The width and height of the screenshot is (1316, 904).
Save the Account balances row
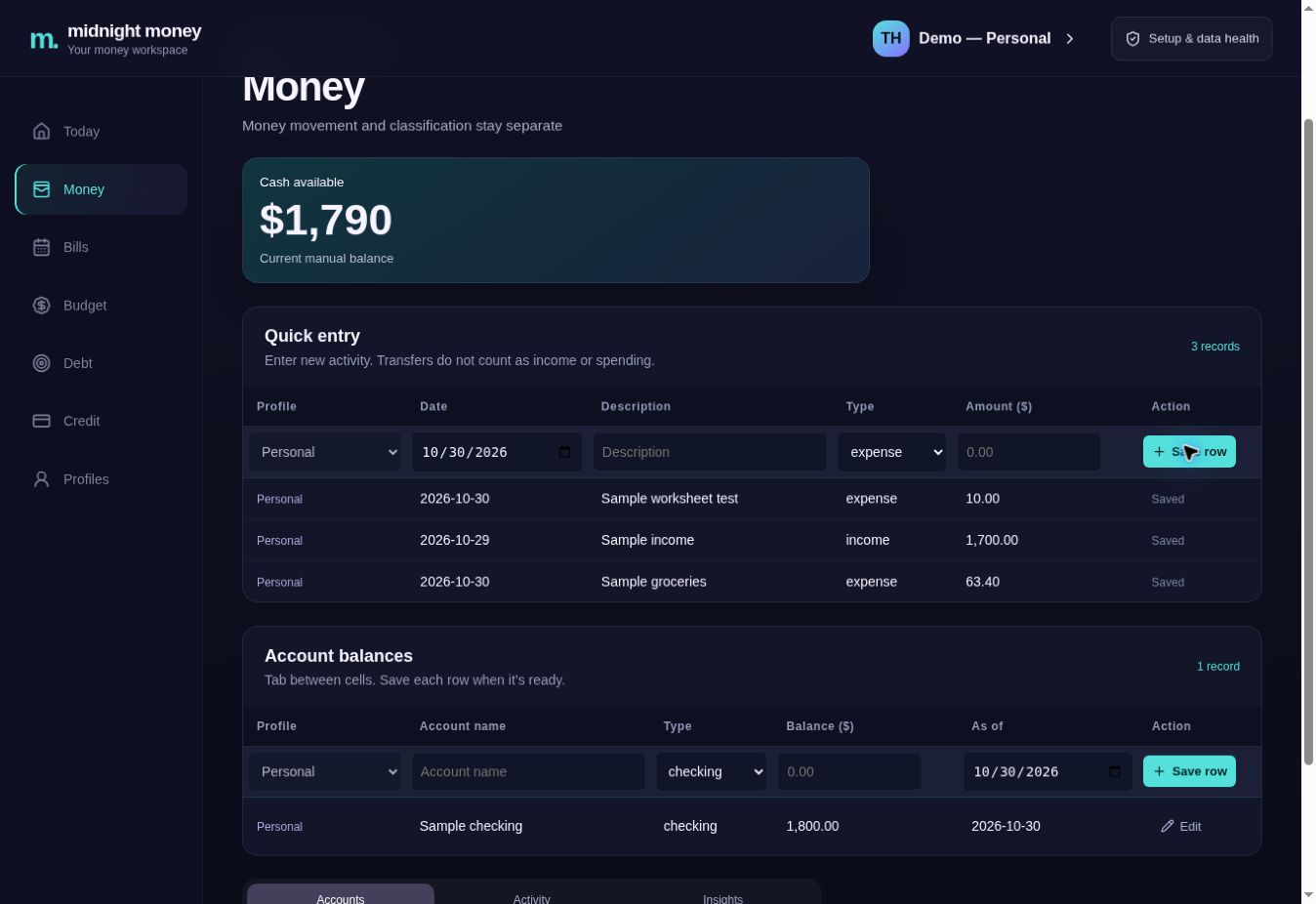point(1189,771)
